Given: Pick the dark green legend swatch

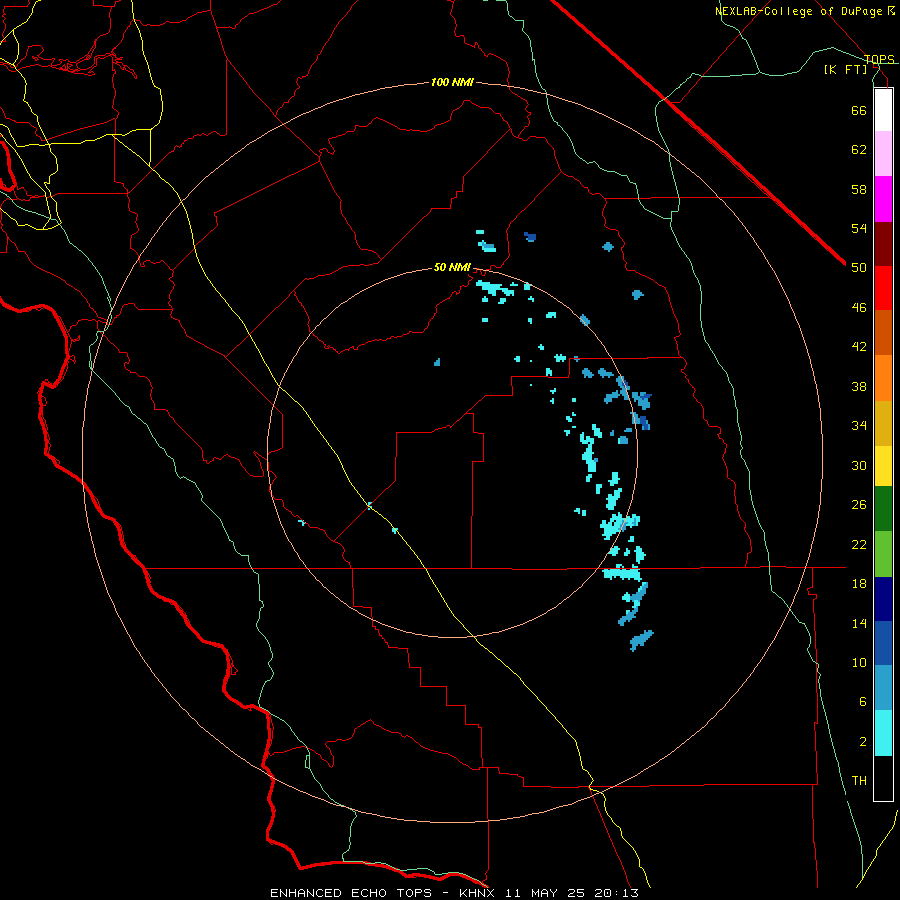Looking at the screenshot, I should [883, 509].
